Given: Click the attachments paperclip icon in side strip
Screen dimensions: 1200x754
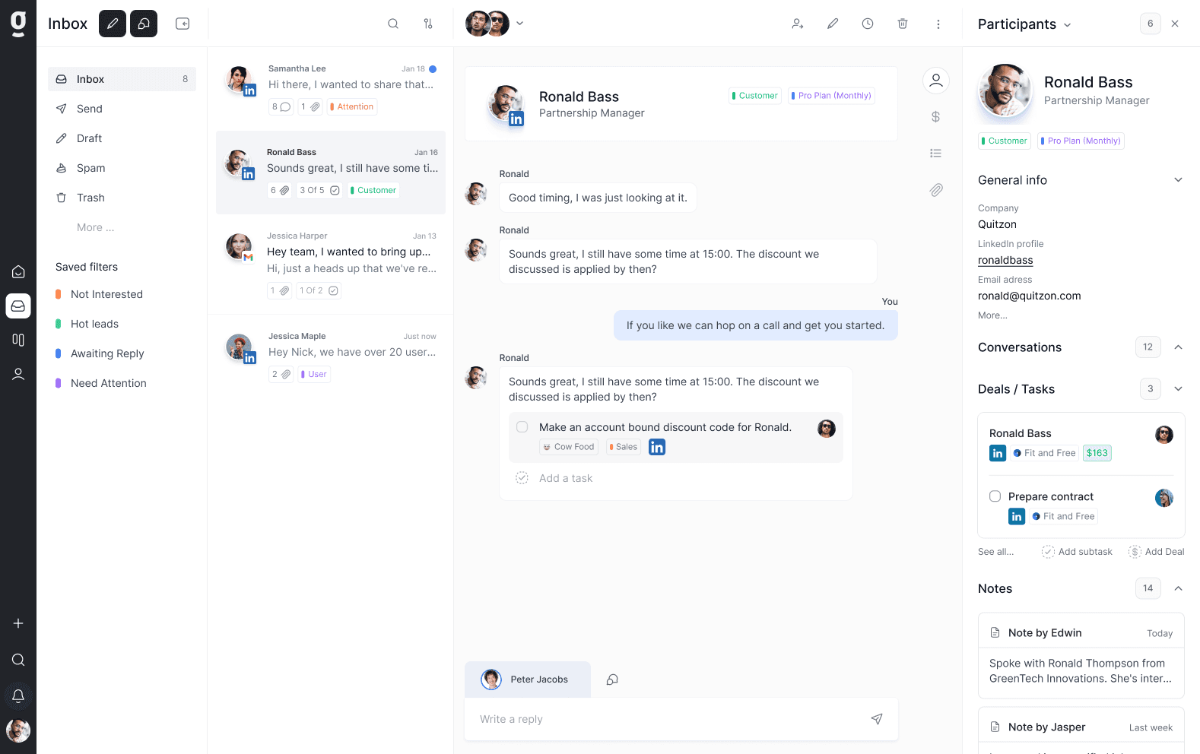Looking at the screenshot, I should pyautogui.click(x=936, y=190).
